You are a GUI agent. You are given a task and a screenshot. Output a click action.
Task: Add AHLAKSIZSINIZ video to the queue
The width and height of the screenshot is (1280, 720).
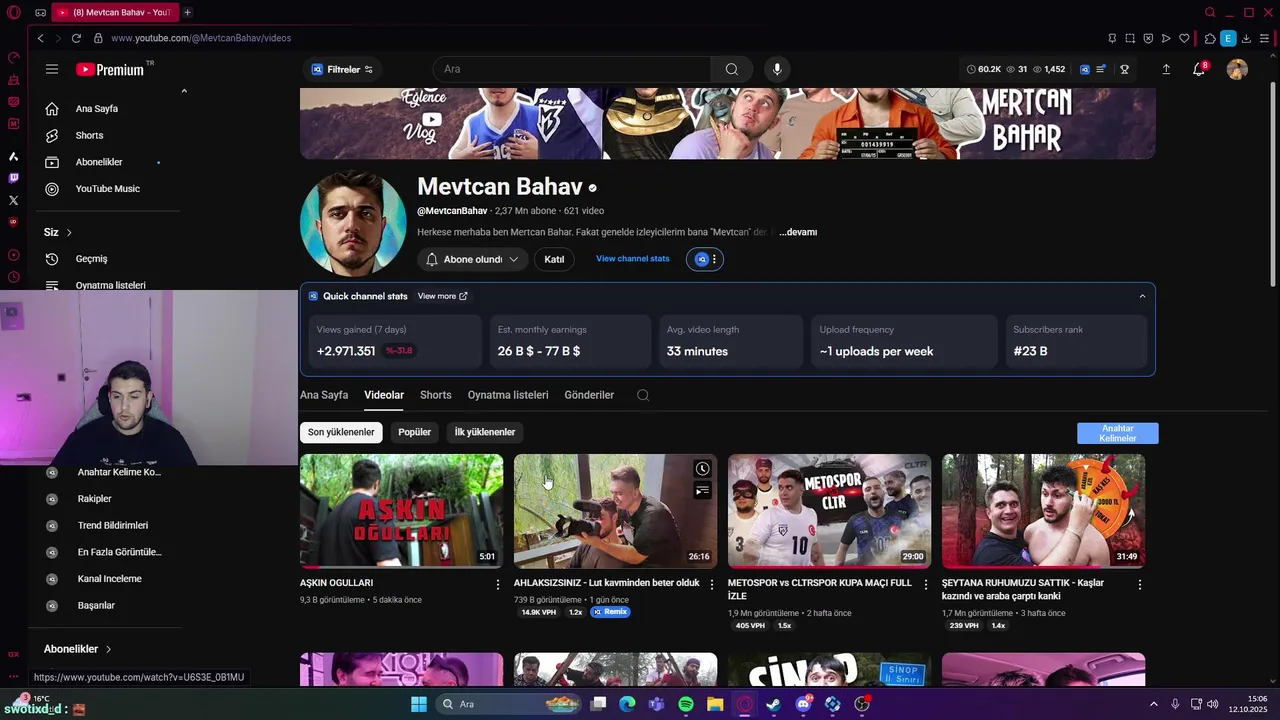[703, 490]
